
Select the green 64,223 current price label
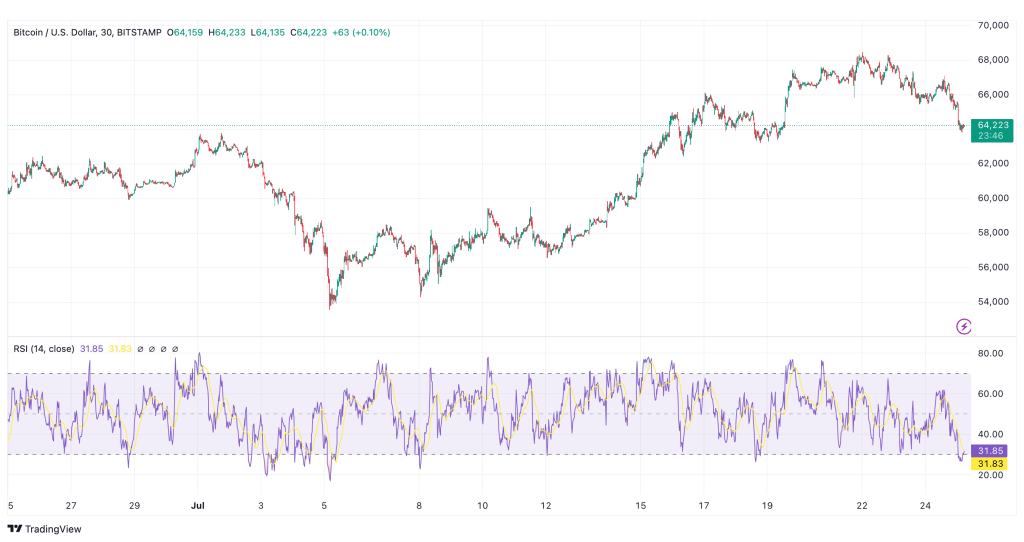(x=993, y=125)
